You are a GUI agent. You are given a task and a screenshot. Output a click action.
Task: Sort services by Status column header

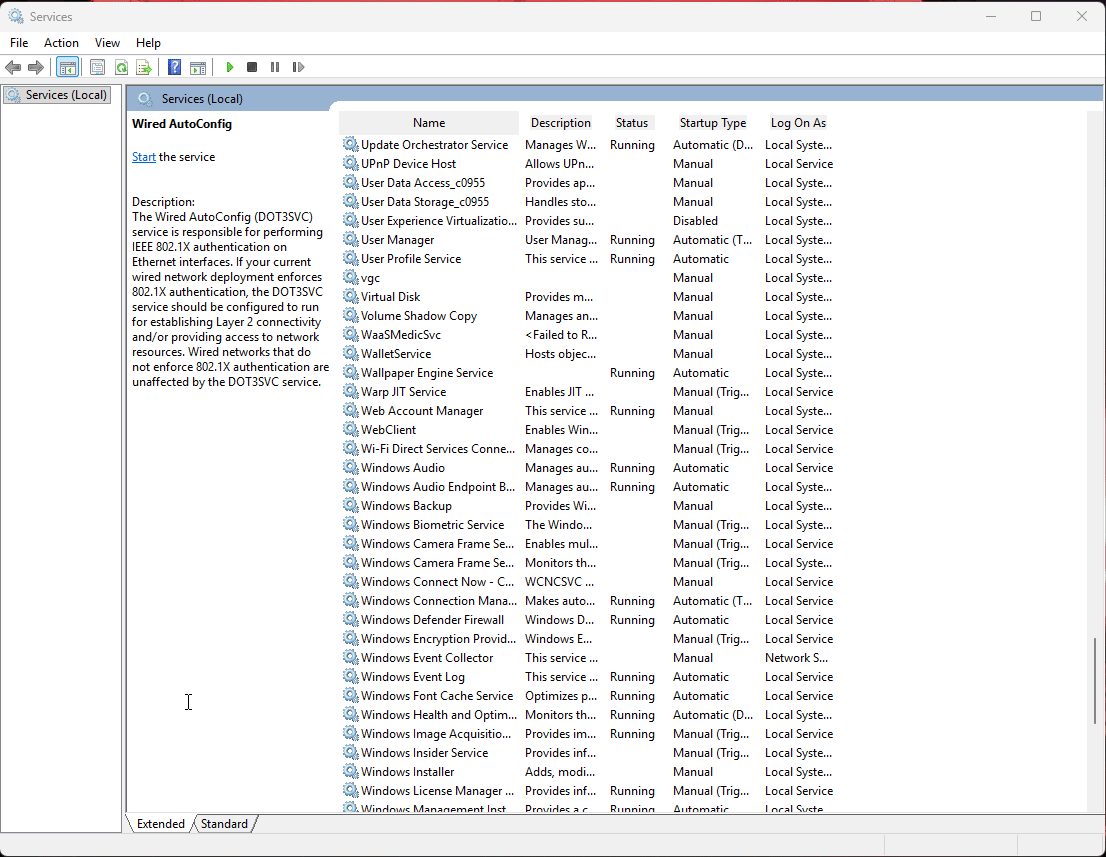[631, 123]
